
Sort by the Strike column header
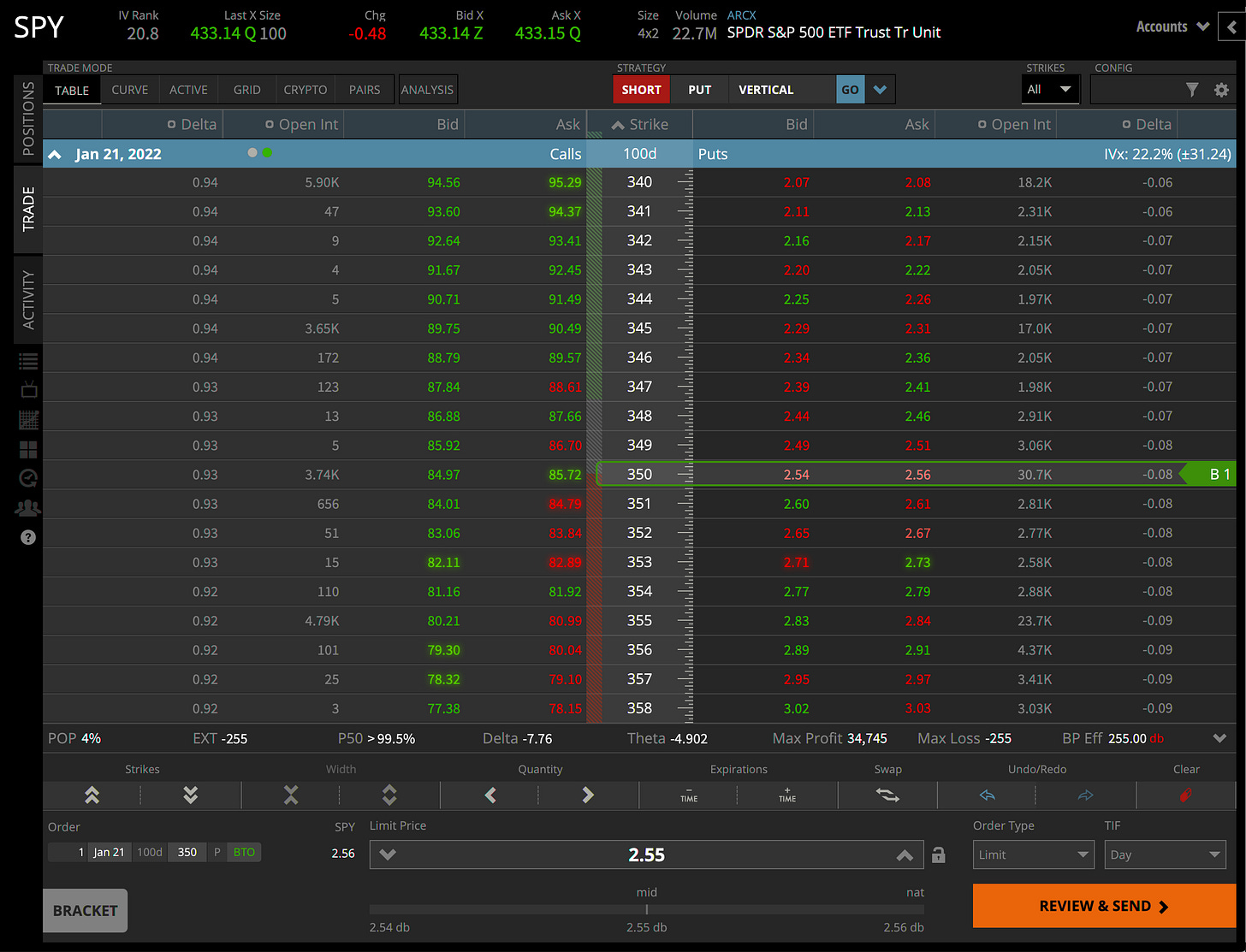click(x=639, y=125)
